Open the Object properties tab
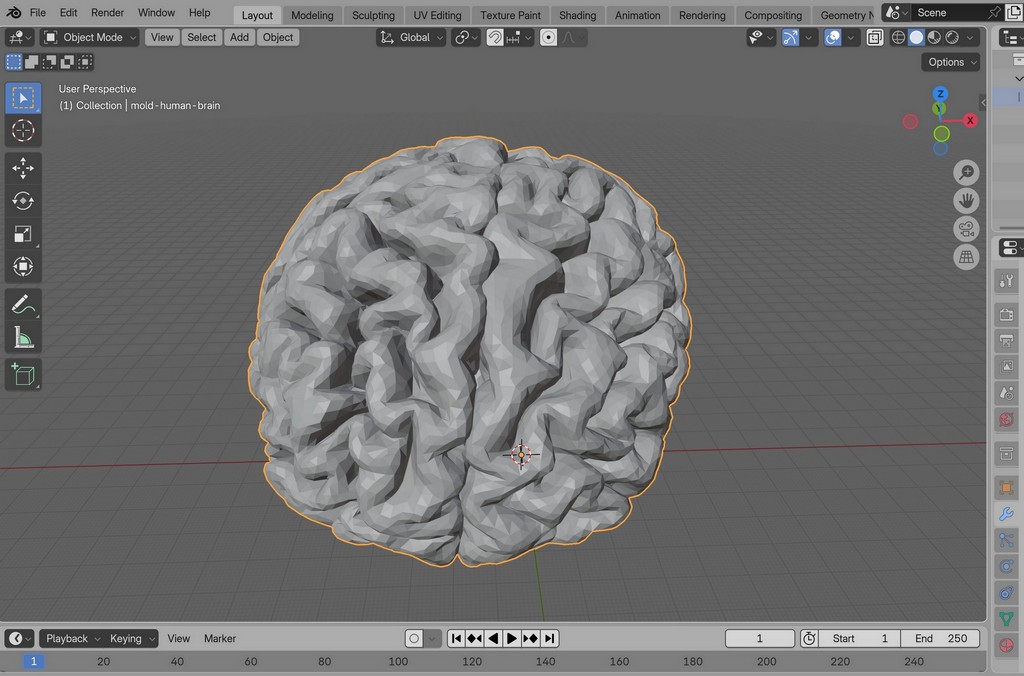Viewport: 1024px width, 676px height. (x=1006, y=487)
